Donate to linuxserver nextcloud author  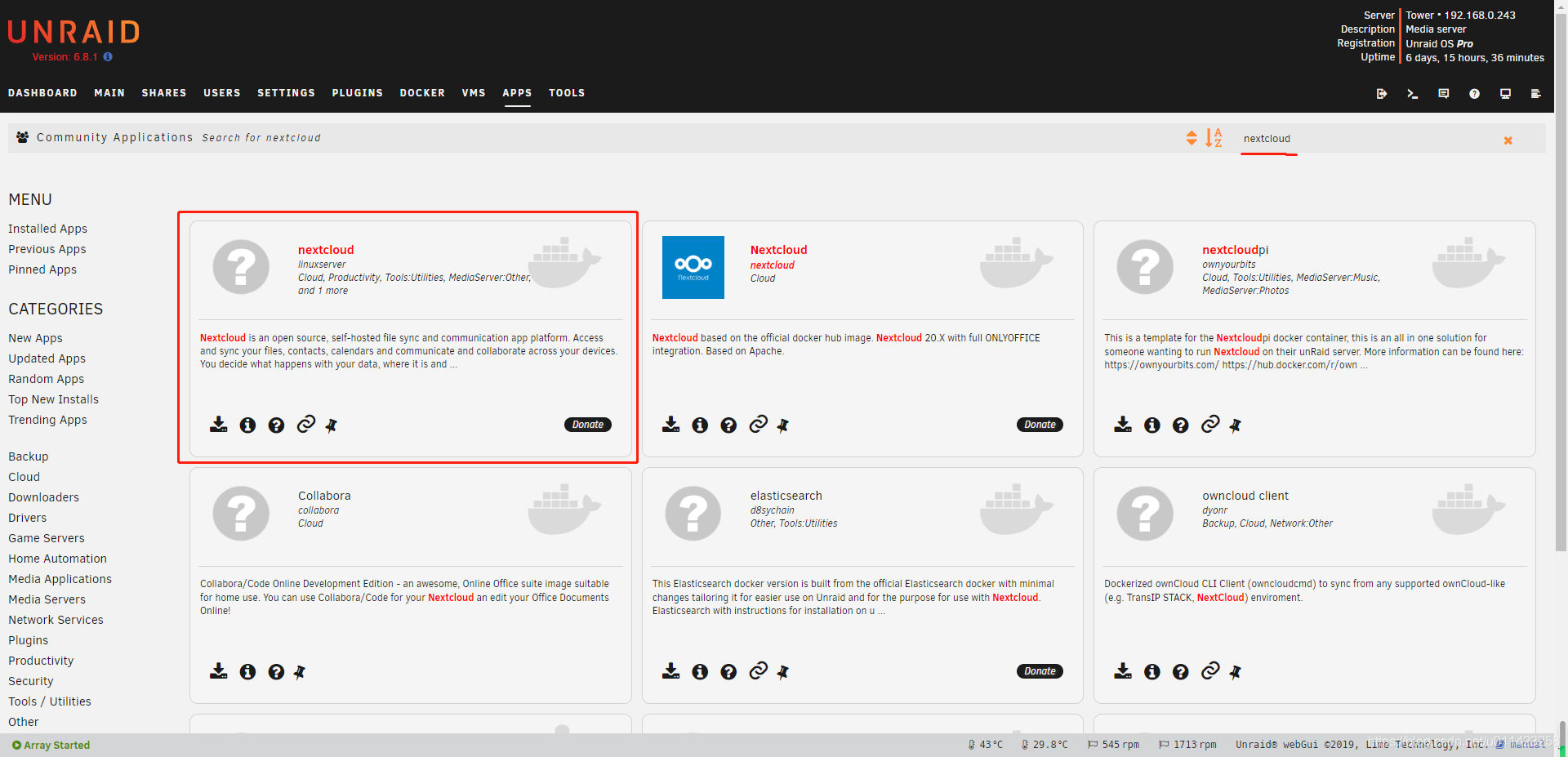tap(588, 425)
